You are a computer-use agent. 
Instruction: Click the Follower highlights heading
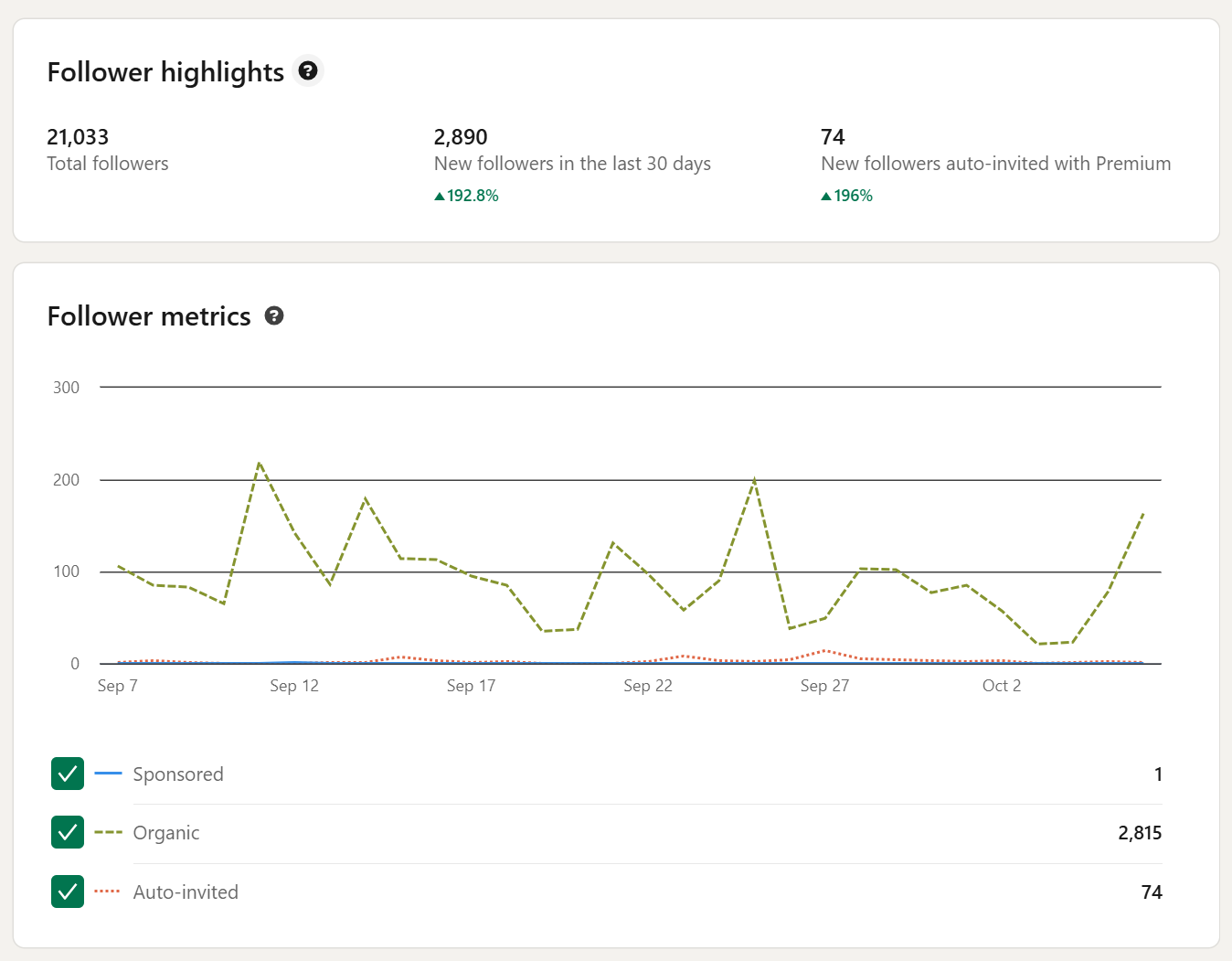[x=165, y=72]
